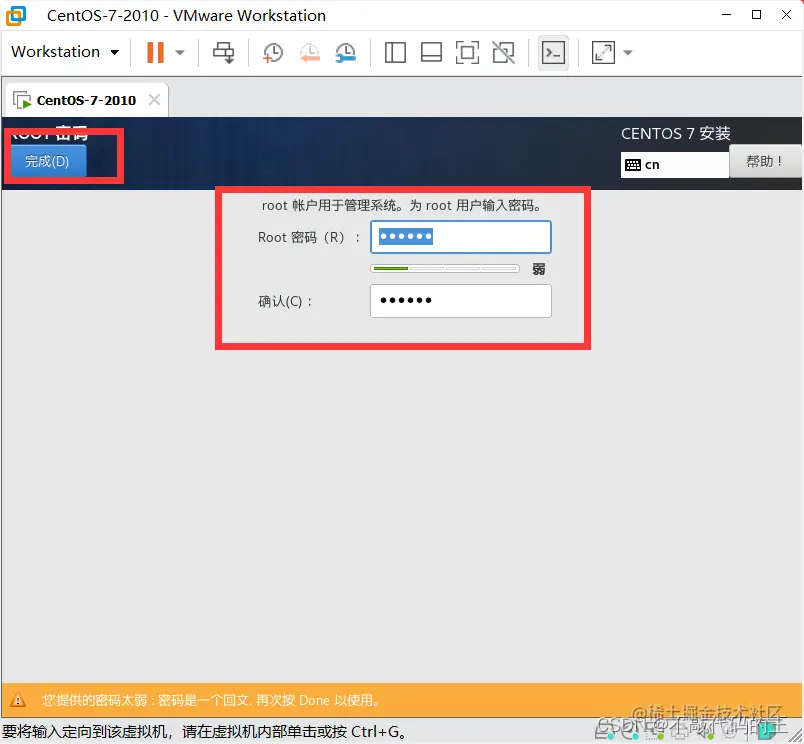Take a snapshot of the VM

click(273, 52)
